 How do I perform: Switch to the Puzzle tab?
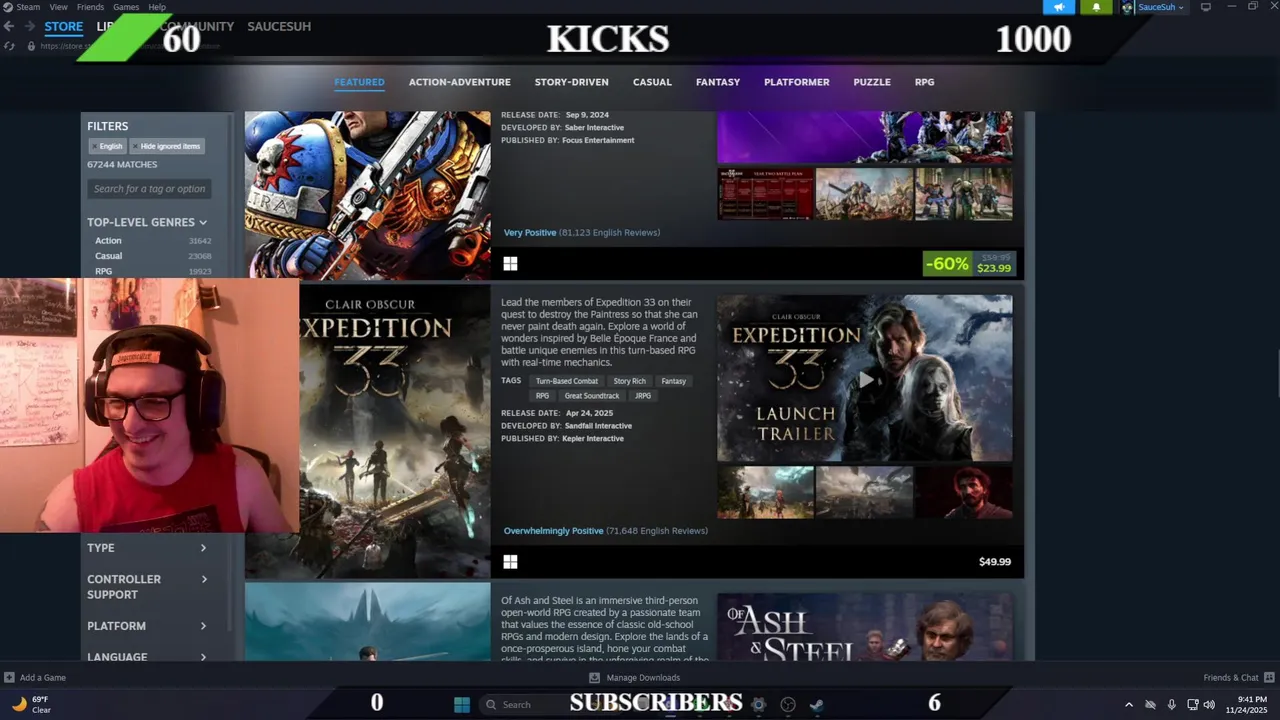point(872,82)
